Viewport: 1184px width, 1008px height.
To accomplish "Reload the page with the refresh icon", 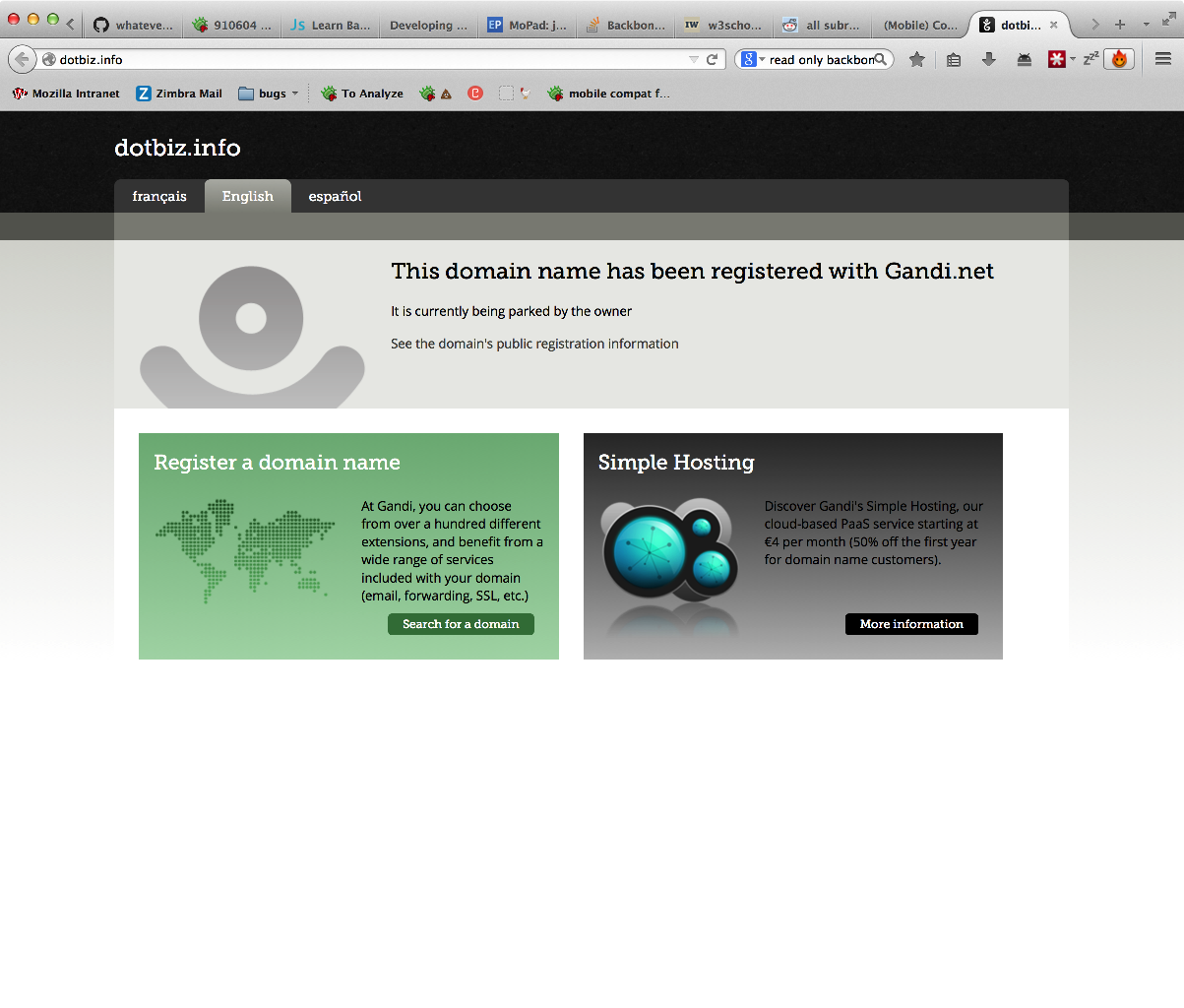I will [x=712, y=60].
